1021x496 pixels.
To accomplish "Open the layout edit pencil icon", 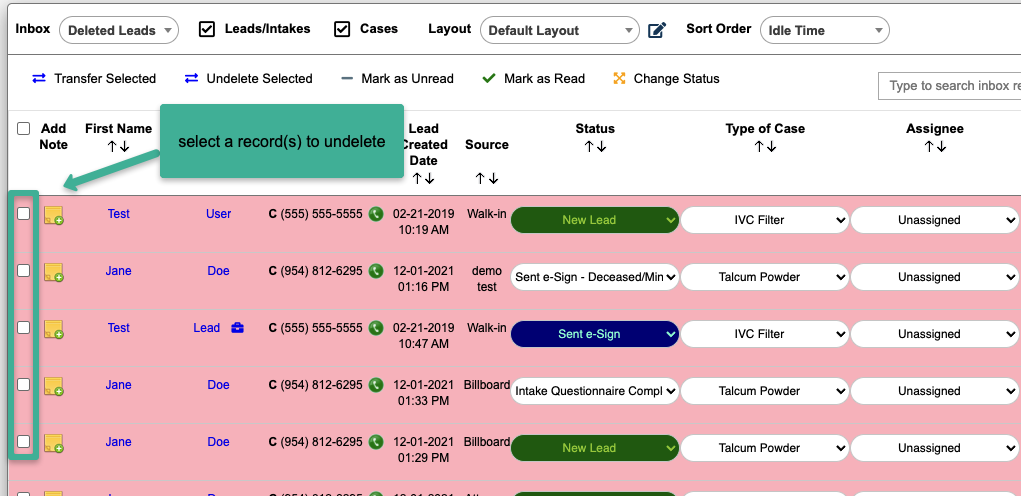I will [x=657, y=30].
